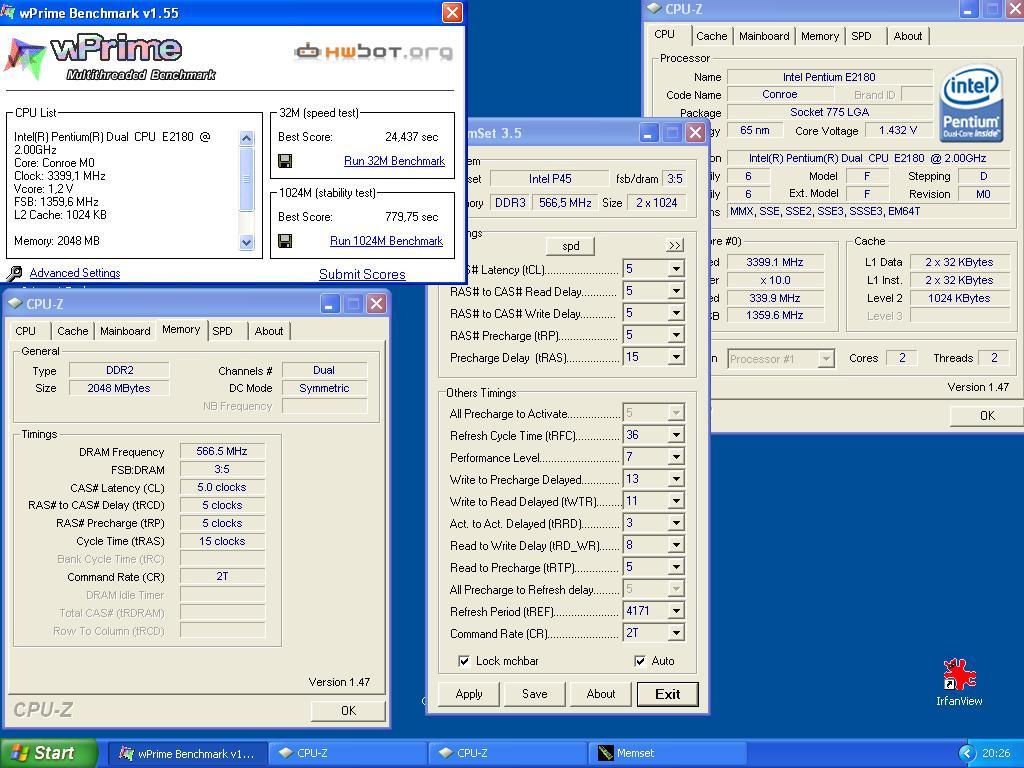This screenshot has width=1024, height=768.
Task: Click the hwbot.org logo in wPrime
Action: [x=374, y=51]
